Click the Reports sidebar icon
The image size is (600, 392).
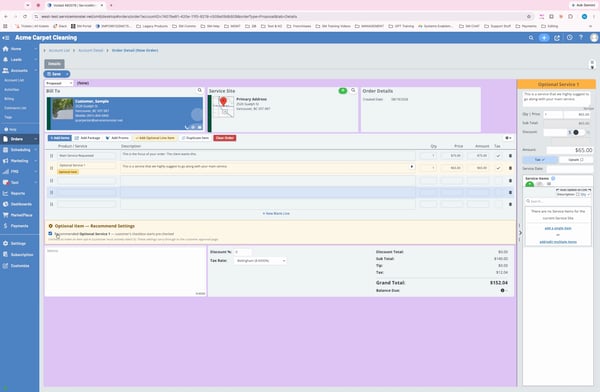tap(5, 193)
